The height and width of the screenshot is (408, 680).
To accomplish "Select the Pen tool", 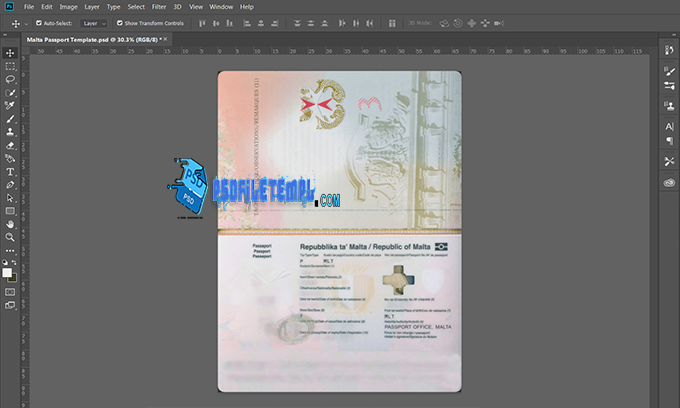I will click(x=10, y=185).
